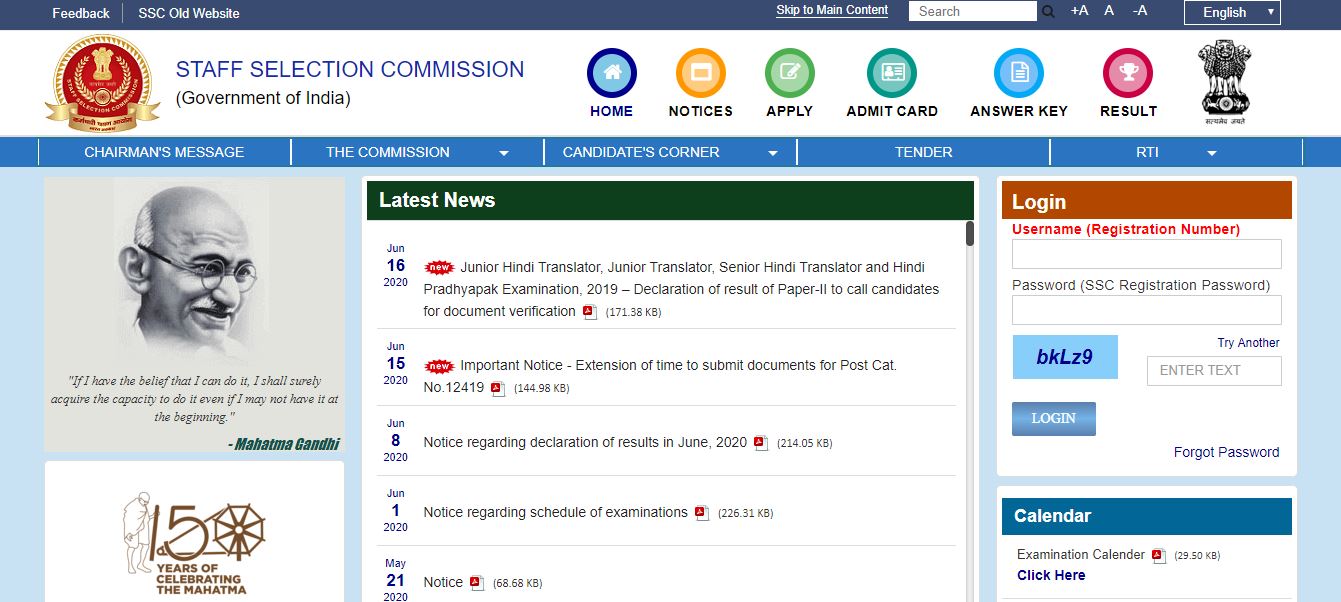Increase font size with +A

click(1079, 11)
